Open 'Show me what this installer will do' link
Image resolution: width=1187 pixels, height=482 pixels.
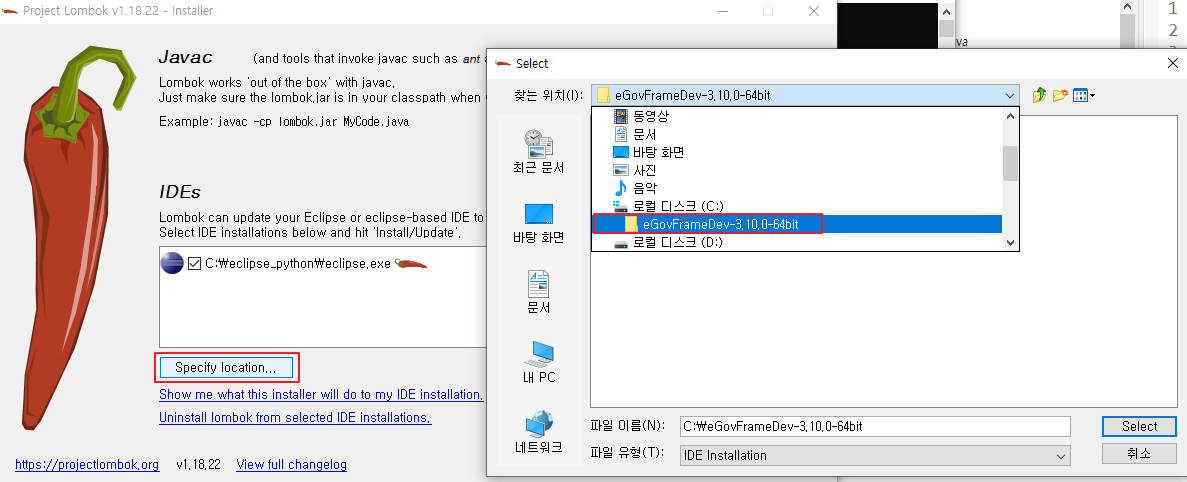click(x=321, y=395)
